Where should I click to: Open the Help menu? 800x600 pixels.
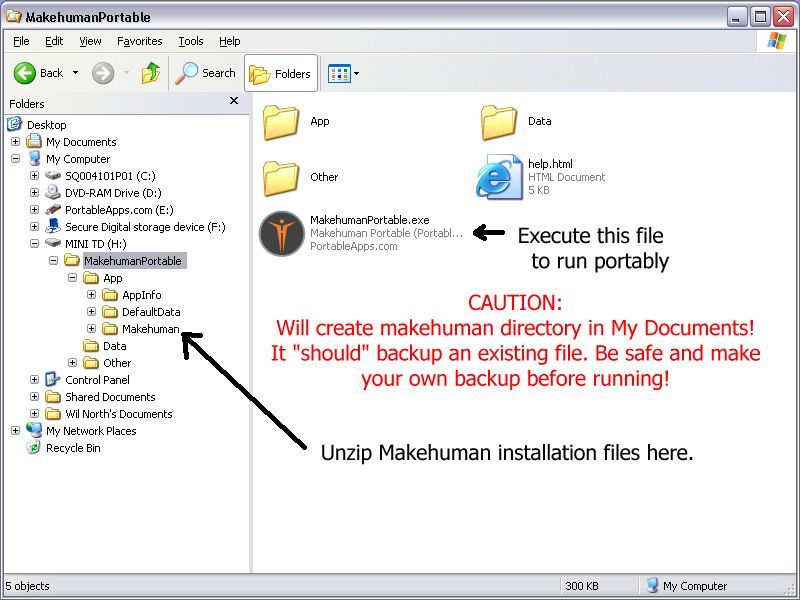pos(230,41)
